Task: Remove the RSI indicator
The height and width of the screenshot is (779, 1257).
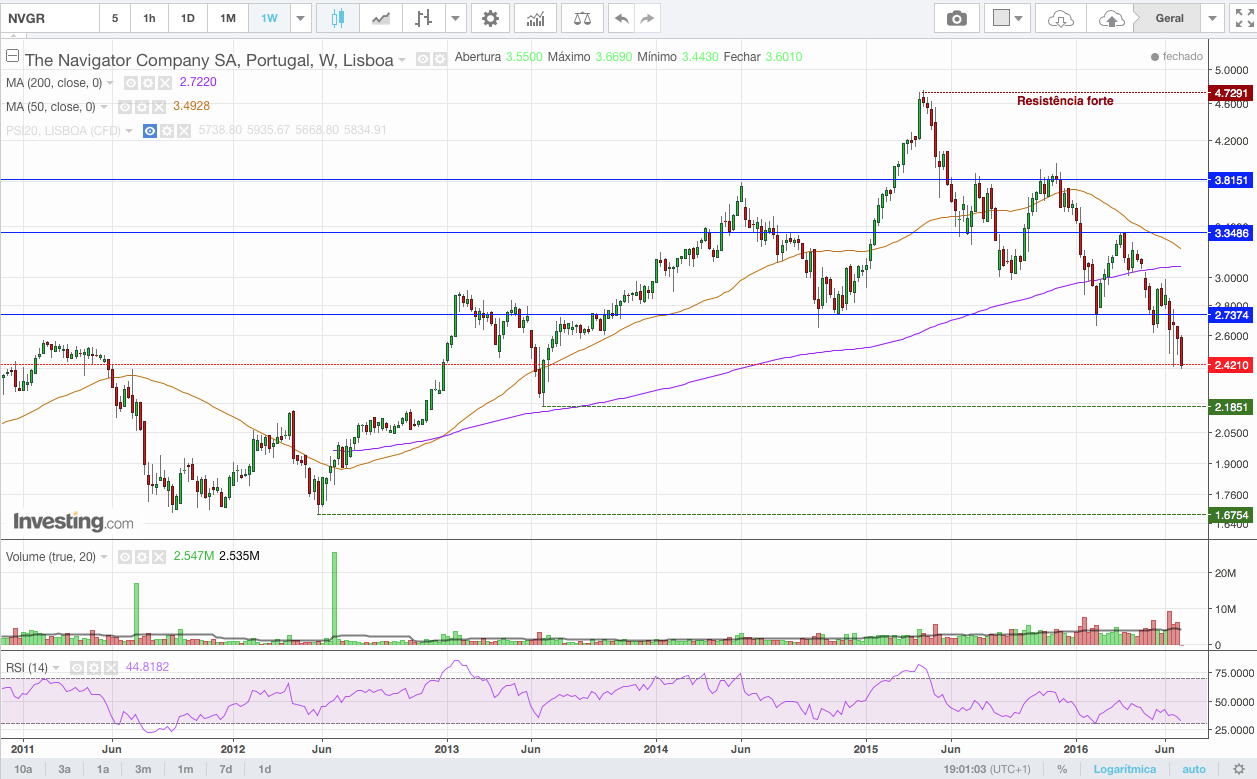Action: (110, 667)
